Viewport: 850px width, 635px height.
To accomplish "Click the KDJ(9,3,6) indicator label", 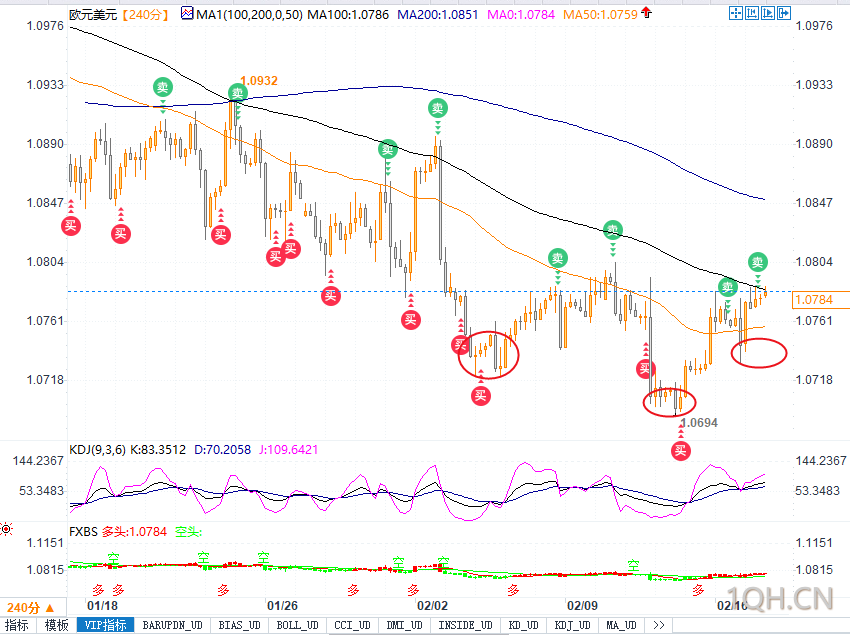I will 98,450.
